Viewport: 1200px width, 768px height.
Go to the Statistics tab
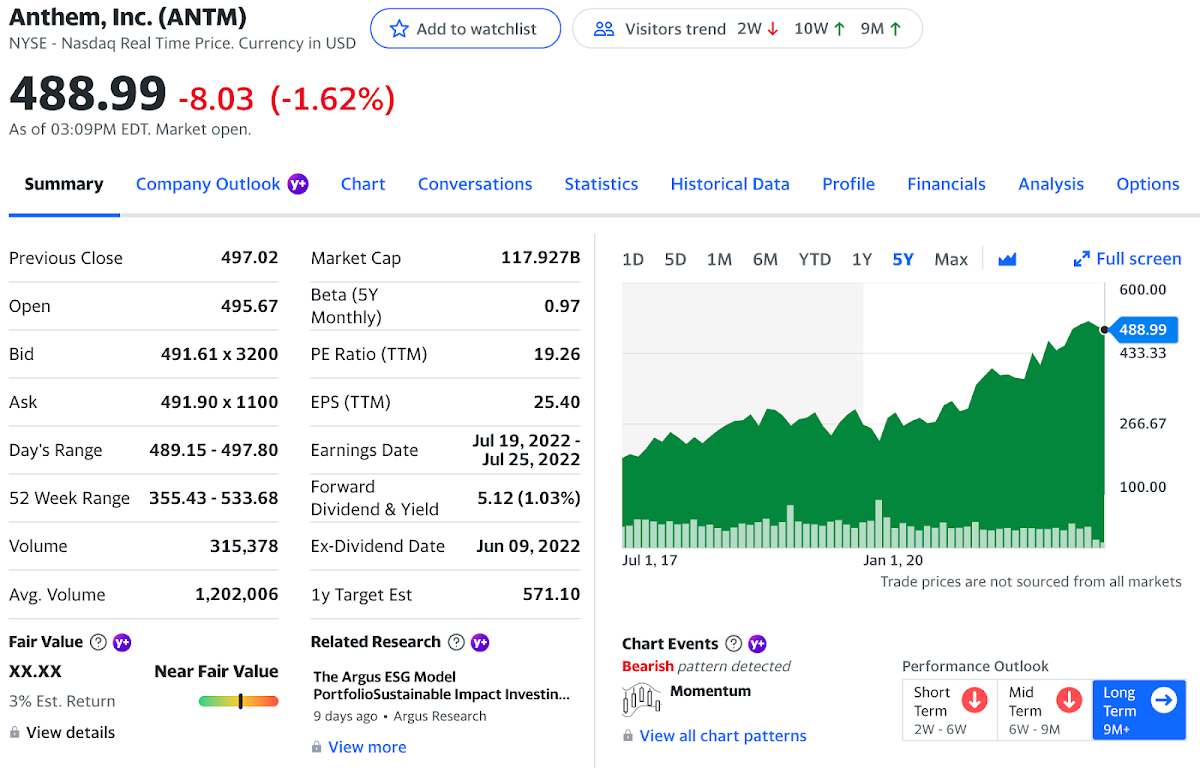click(x=601, y=184)
